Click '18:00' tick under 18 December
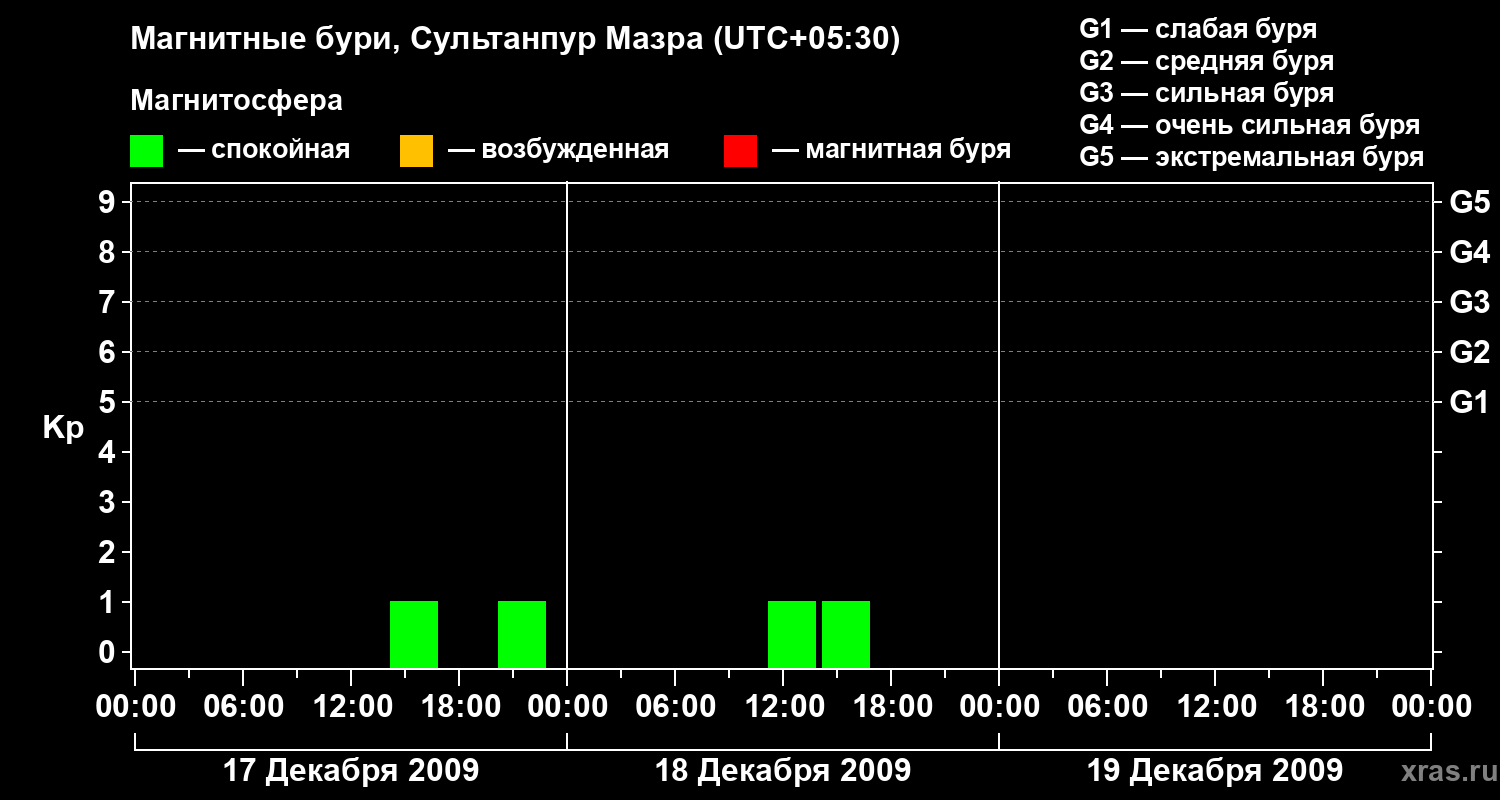 coord(891,707)
